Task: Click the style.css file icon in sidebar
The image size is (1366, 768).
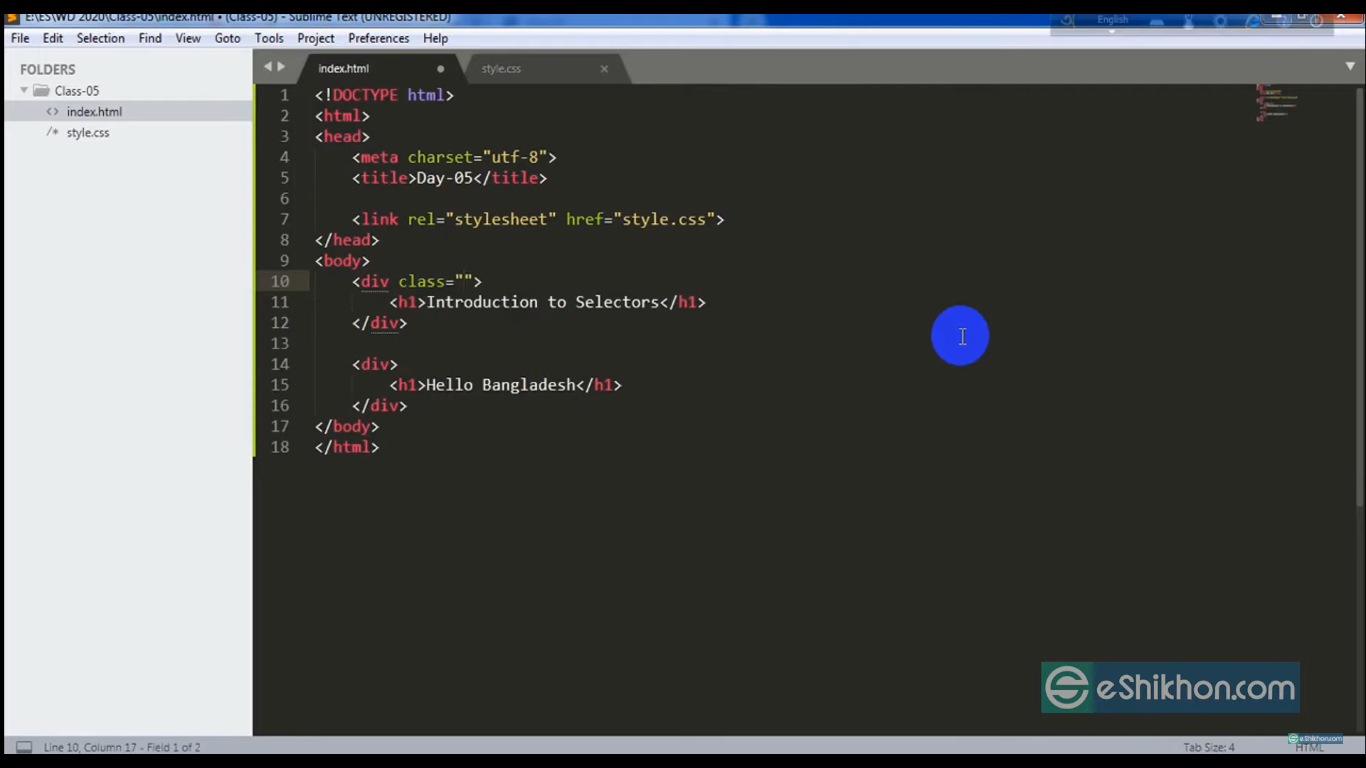Action: 51,132
